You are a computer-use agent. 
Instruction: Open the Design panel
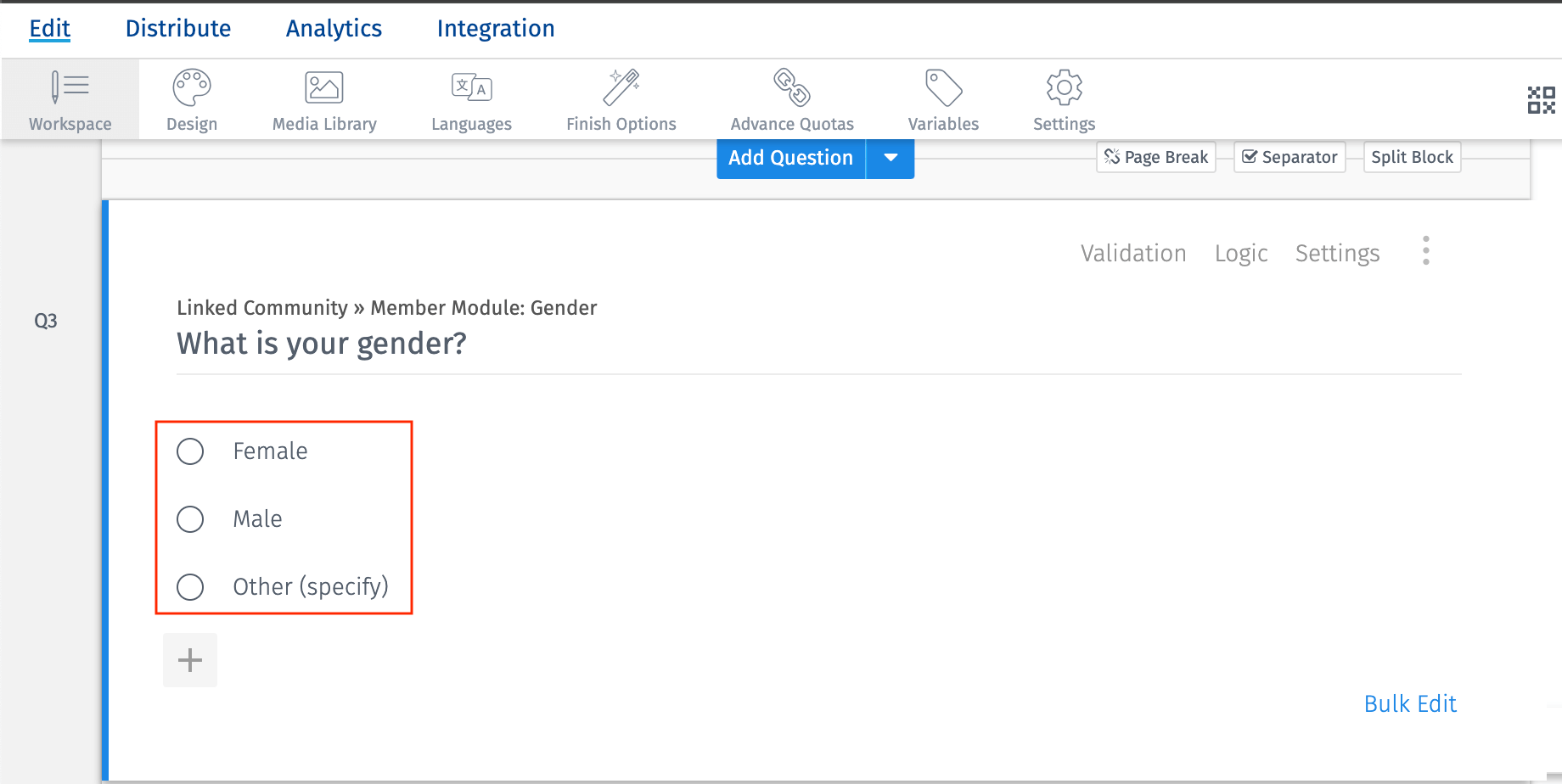click(x=191, y=98)
